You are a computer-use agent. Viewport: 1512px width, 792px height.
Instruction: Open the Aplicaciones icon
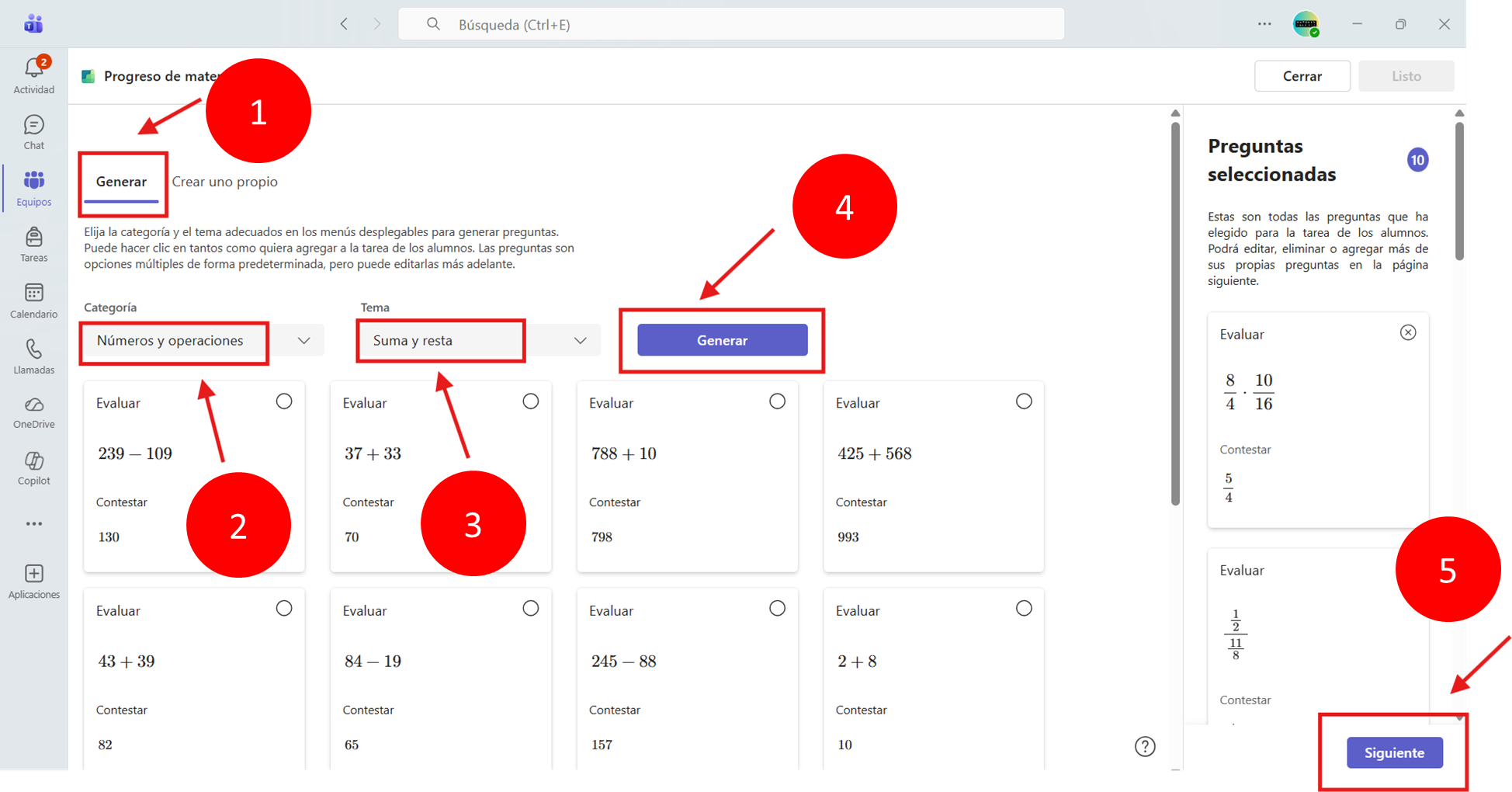pyautogui.click(x=33, y=582)
